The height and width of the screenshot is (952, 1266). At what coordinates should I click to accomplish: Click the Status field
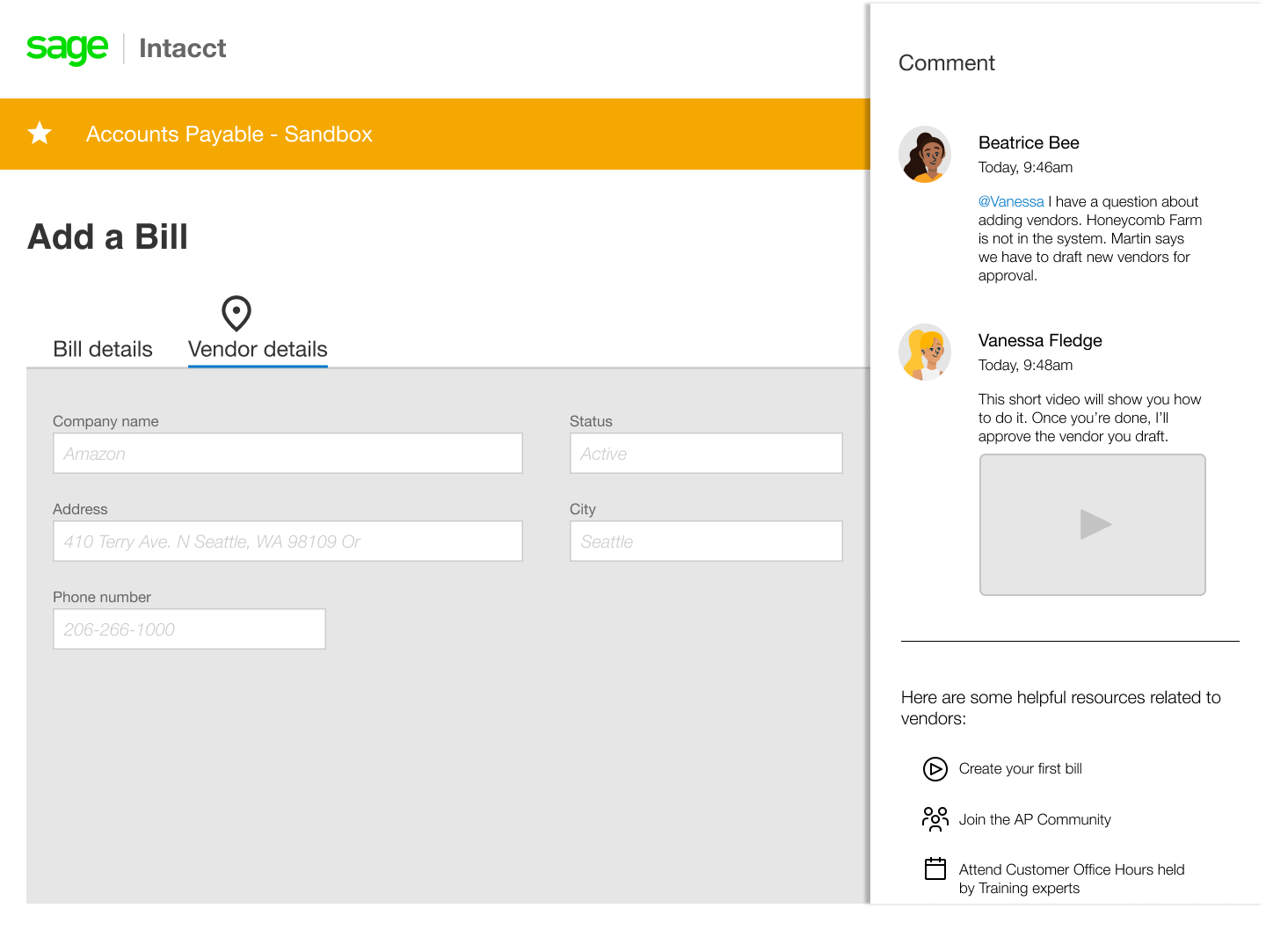(x=706, y=454)
